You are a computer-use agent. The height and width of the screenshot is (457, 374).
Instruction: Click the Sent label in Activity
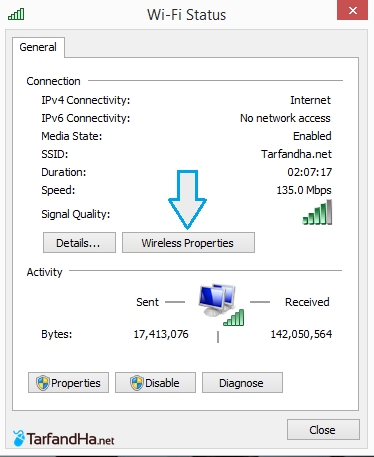click(147, 302)
